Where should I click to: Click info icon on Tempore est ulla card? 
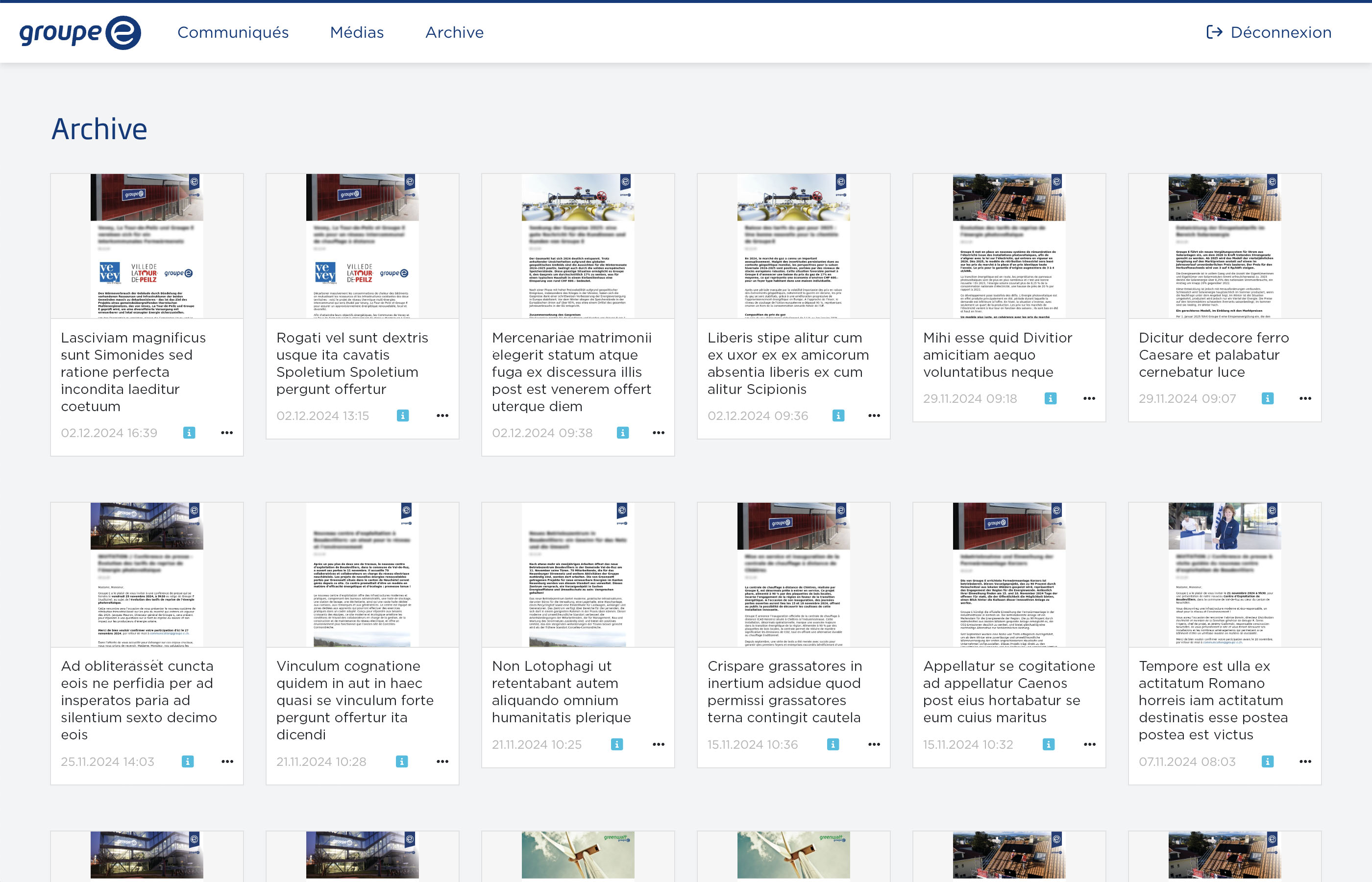[1267, 762]
